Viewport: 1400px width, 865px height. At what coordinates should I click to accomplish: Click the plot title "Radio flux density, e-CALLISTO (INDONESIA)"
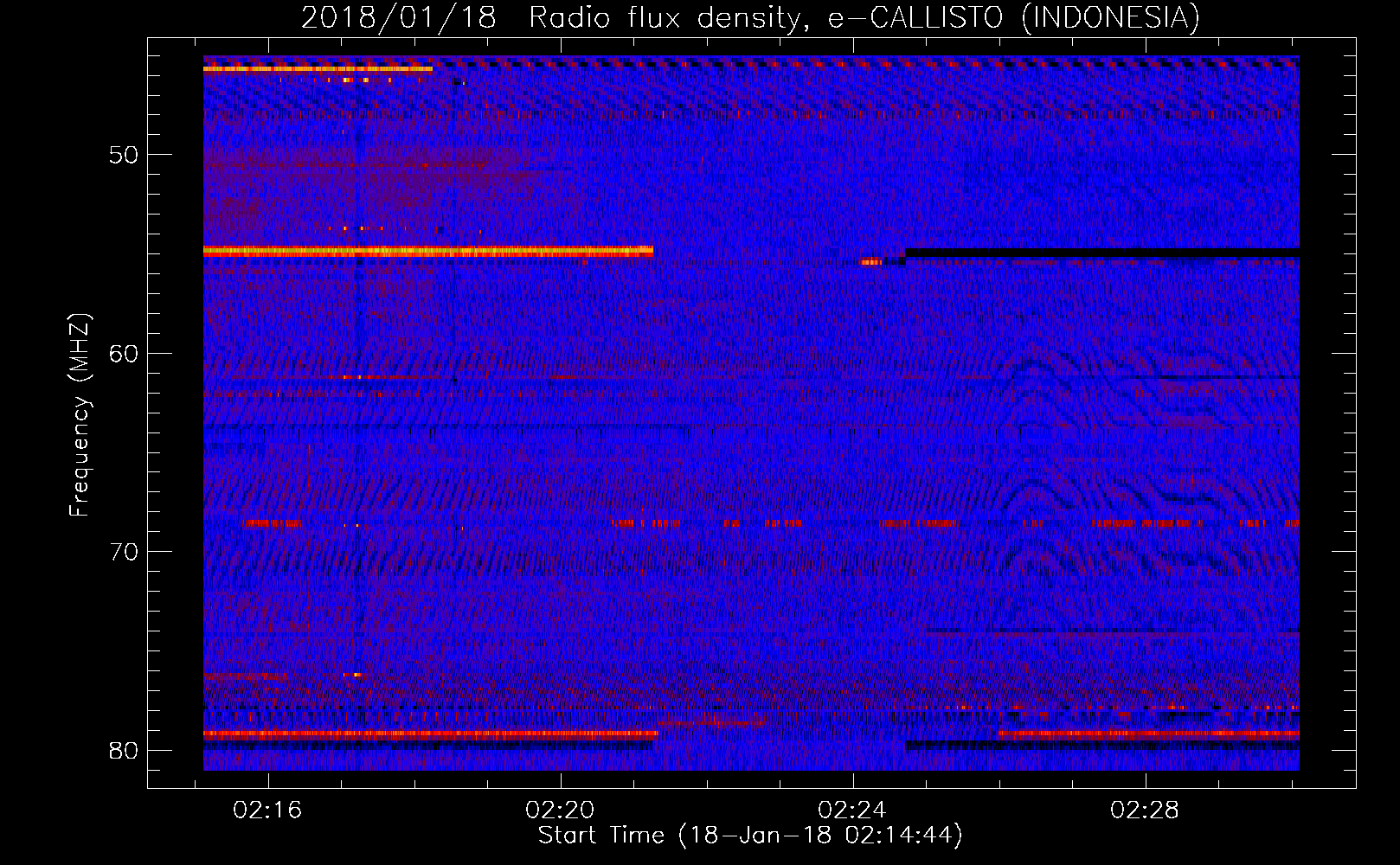click(864, 18)
